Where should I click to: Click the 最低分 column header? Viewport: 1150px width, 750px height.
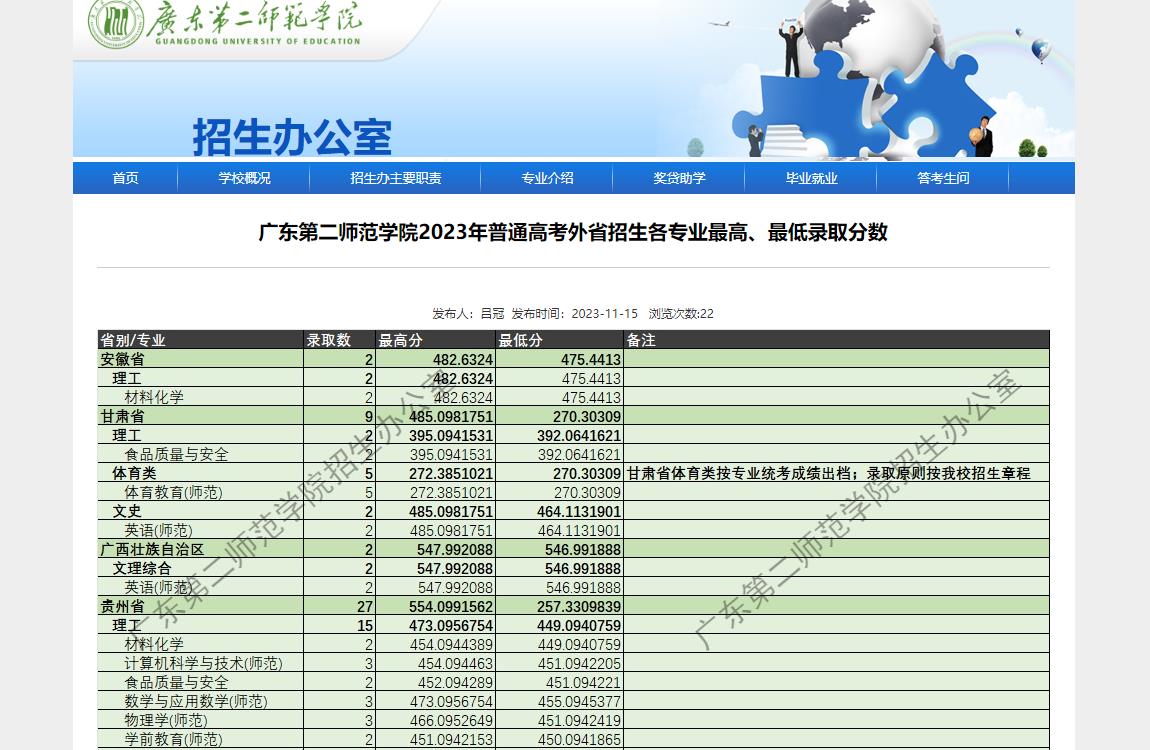[x=521, y=340]
